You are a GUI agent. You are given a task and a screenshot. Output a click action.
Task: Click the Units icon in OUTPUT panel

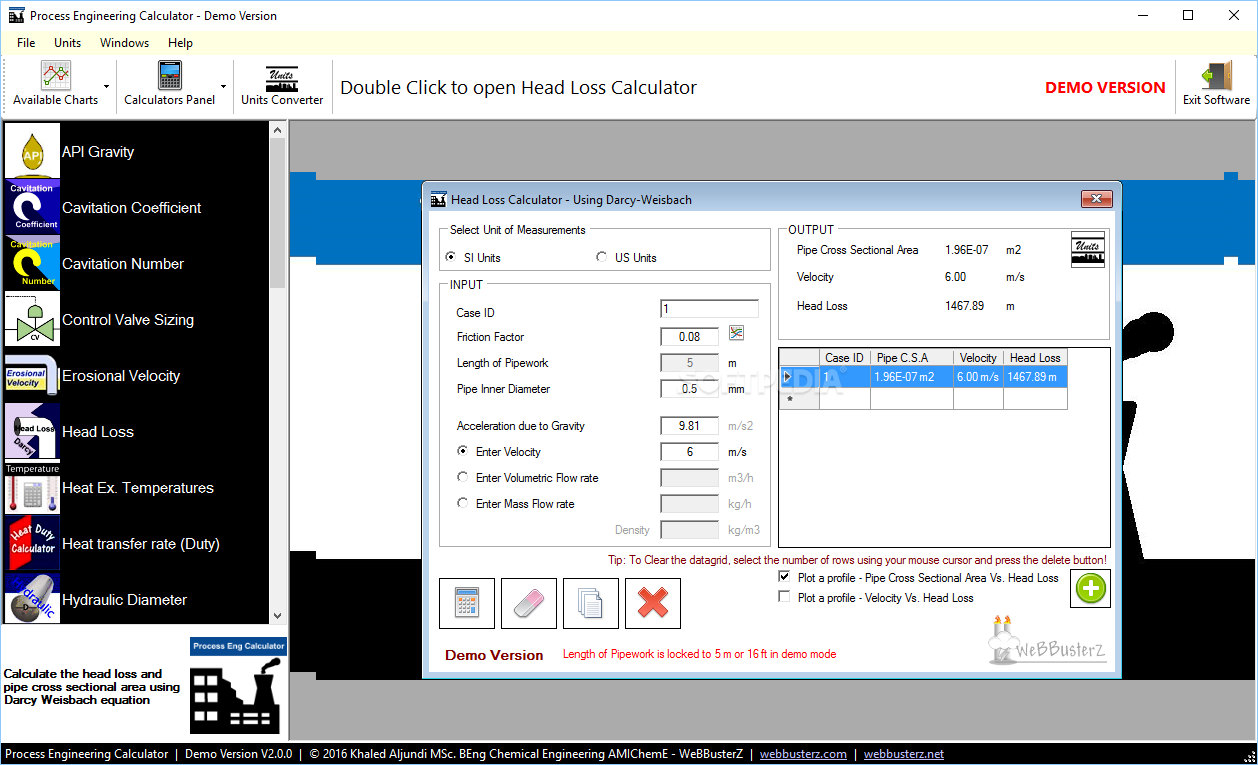1088,249
